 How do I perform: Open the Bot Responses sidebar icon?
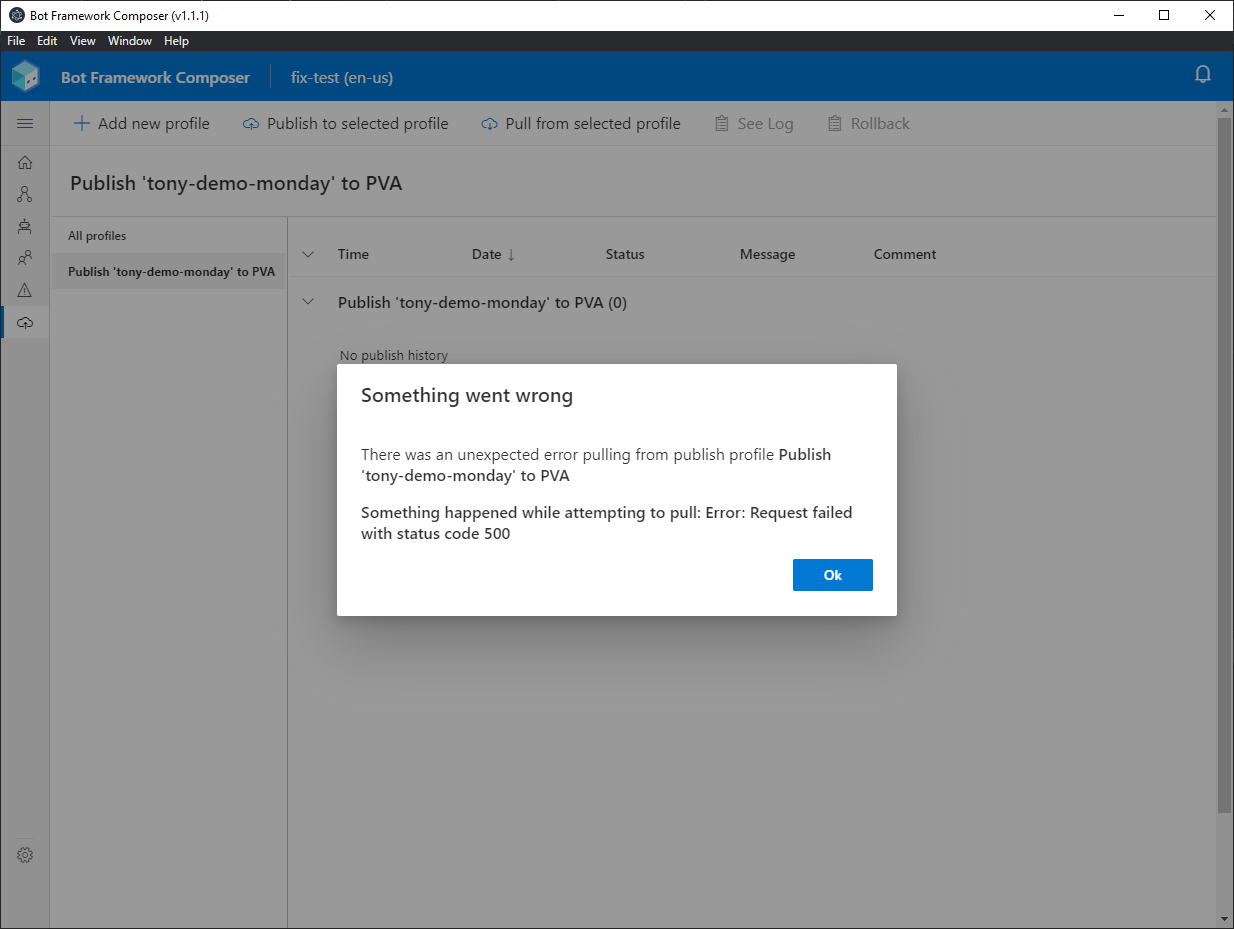[x=25, y=226]
